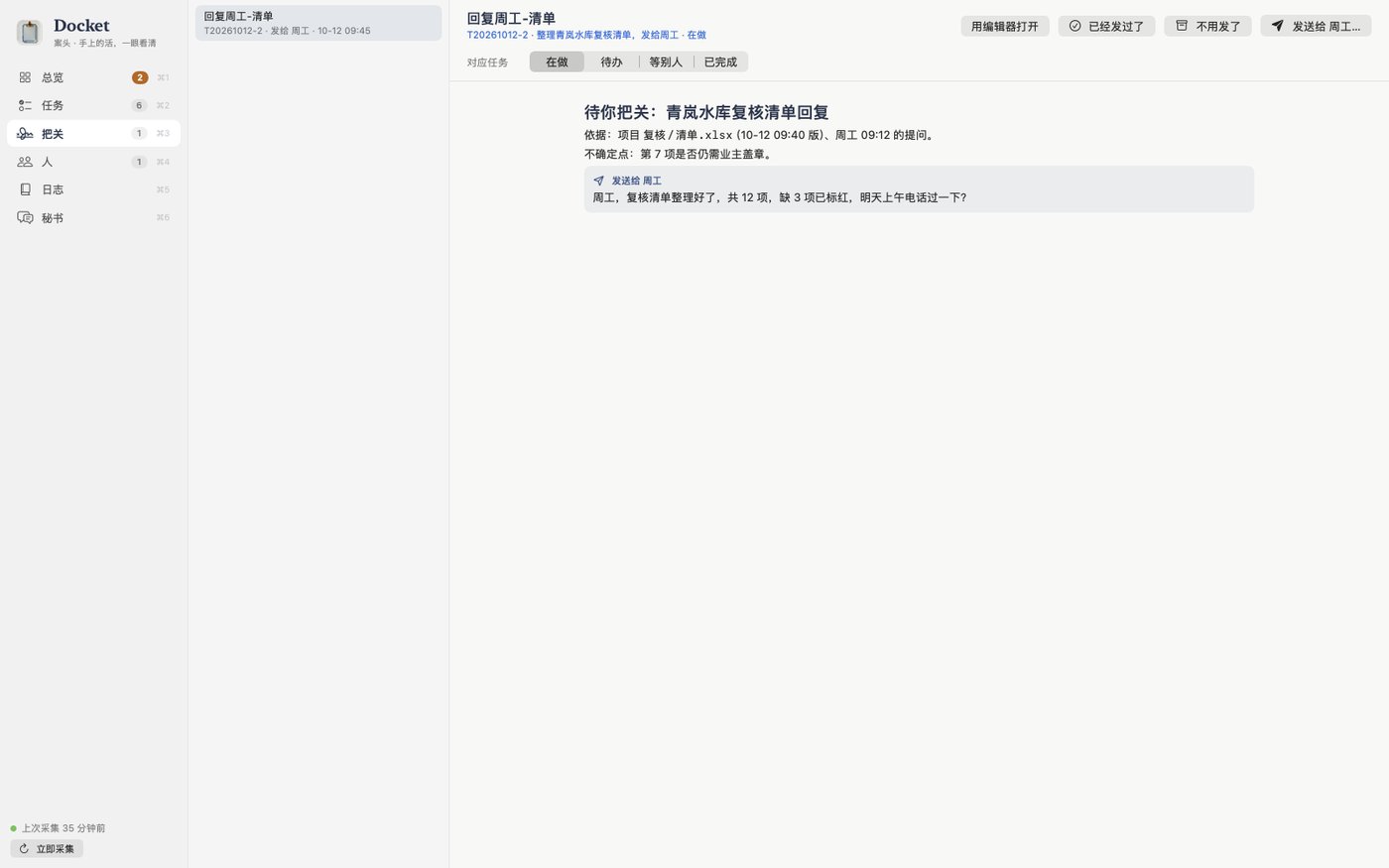1389x868 pixels.
Task: Click list item subtitle T20261012-2 · 发给 周工
Action: click(287, 31)
